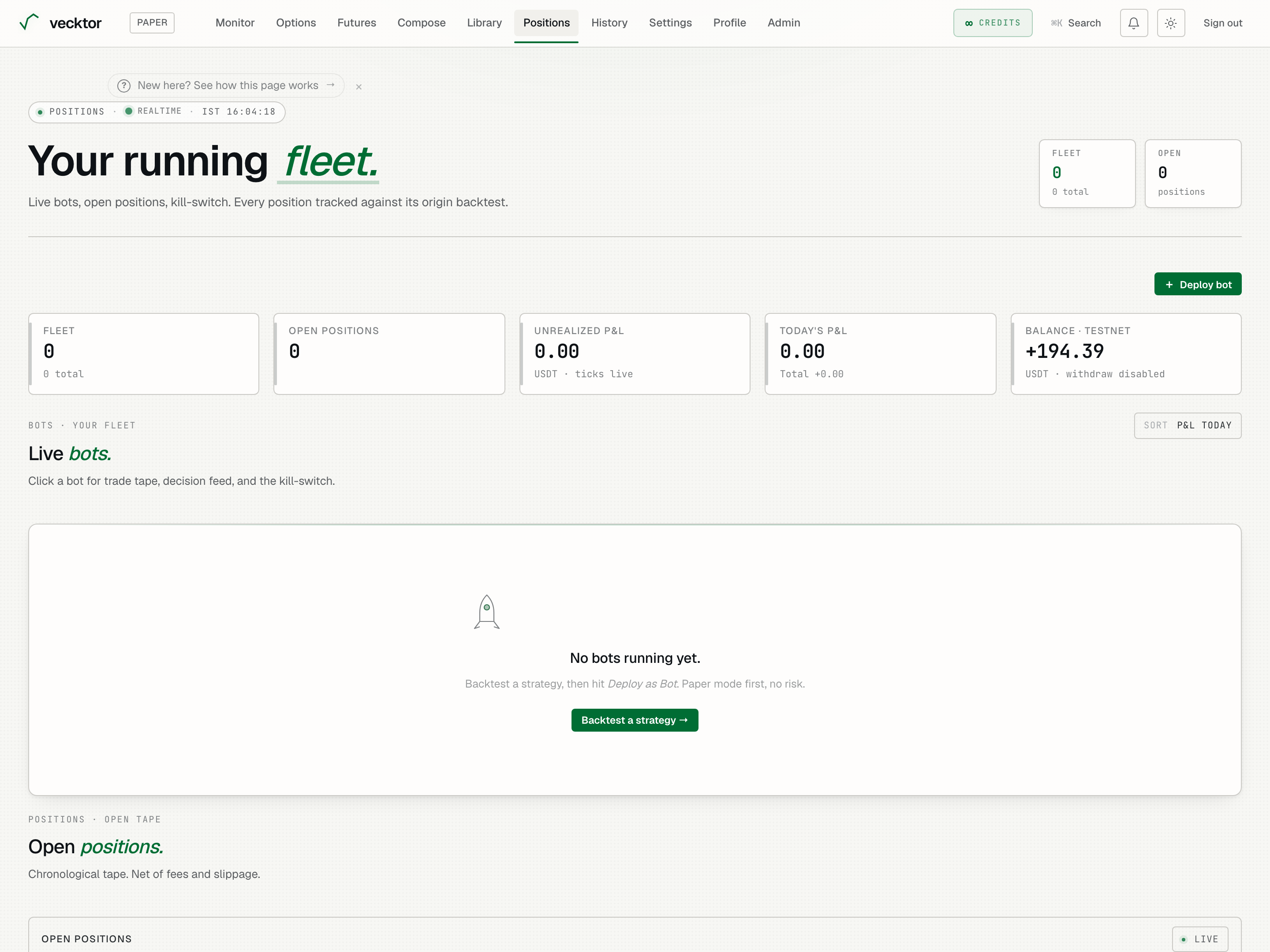Go to the Monitor tab
Viewport: 1270px width, 952px height.
point(235,23)
